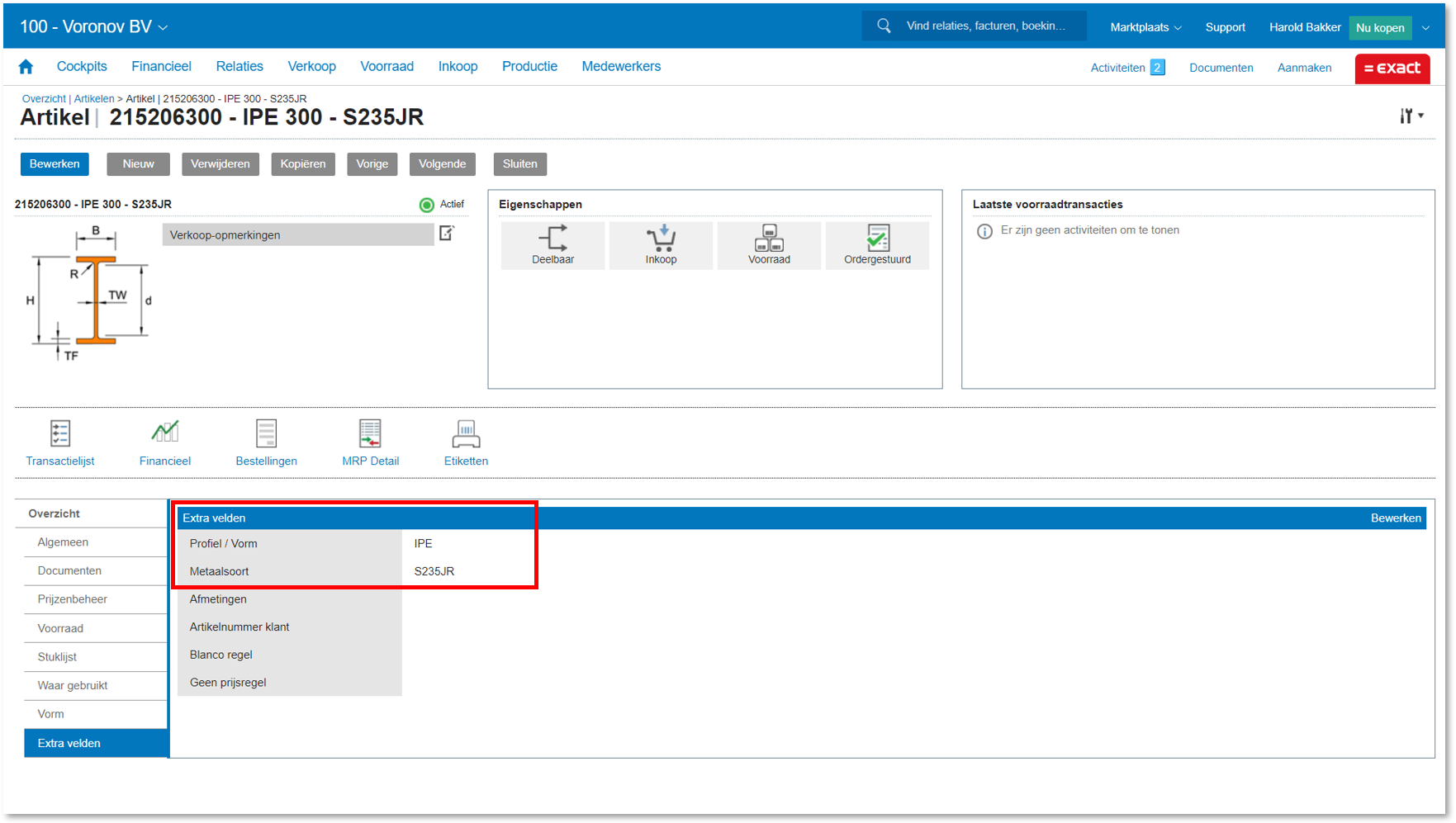Click the Artikelen breadcrumb link
Image resolution: width=1456 pixels, height=823 pixels.
pyautogui.click(x=94, y=99)
